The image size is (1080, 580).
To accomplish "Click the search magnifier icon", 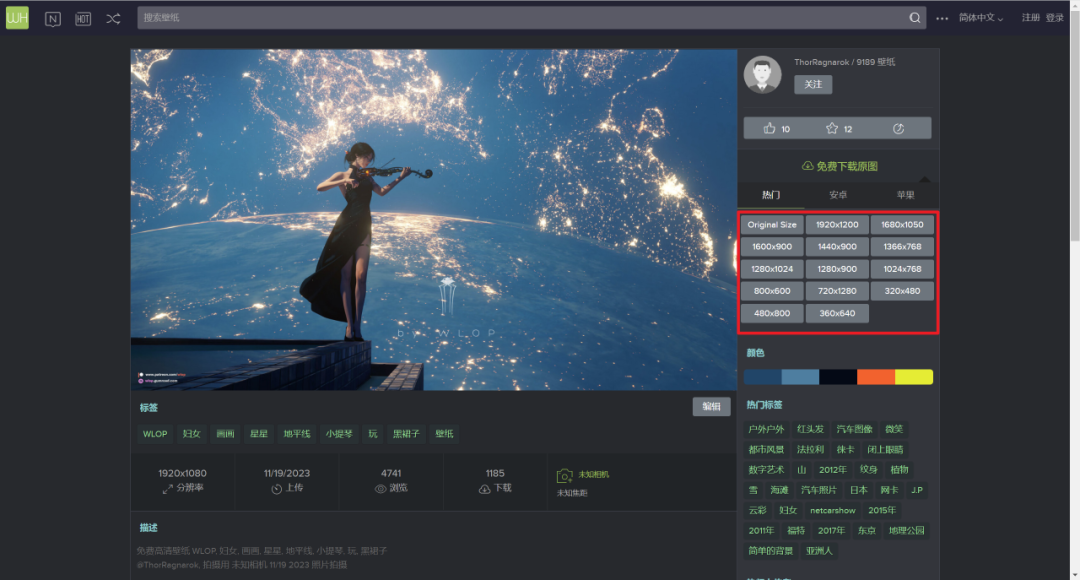I will pyautogui.click(x=915, y=18).
